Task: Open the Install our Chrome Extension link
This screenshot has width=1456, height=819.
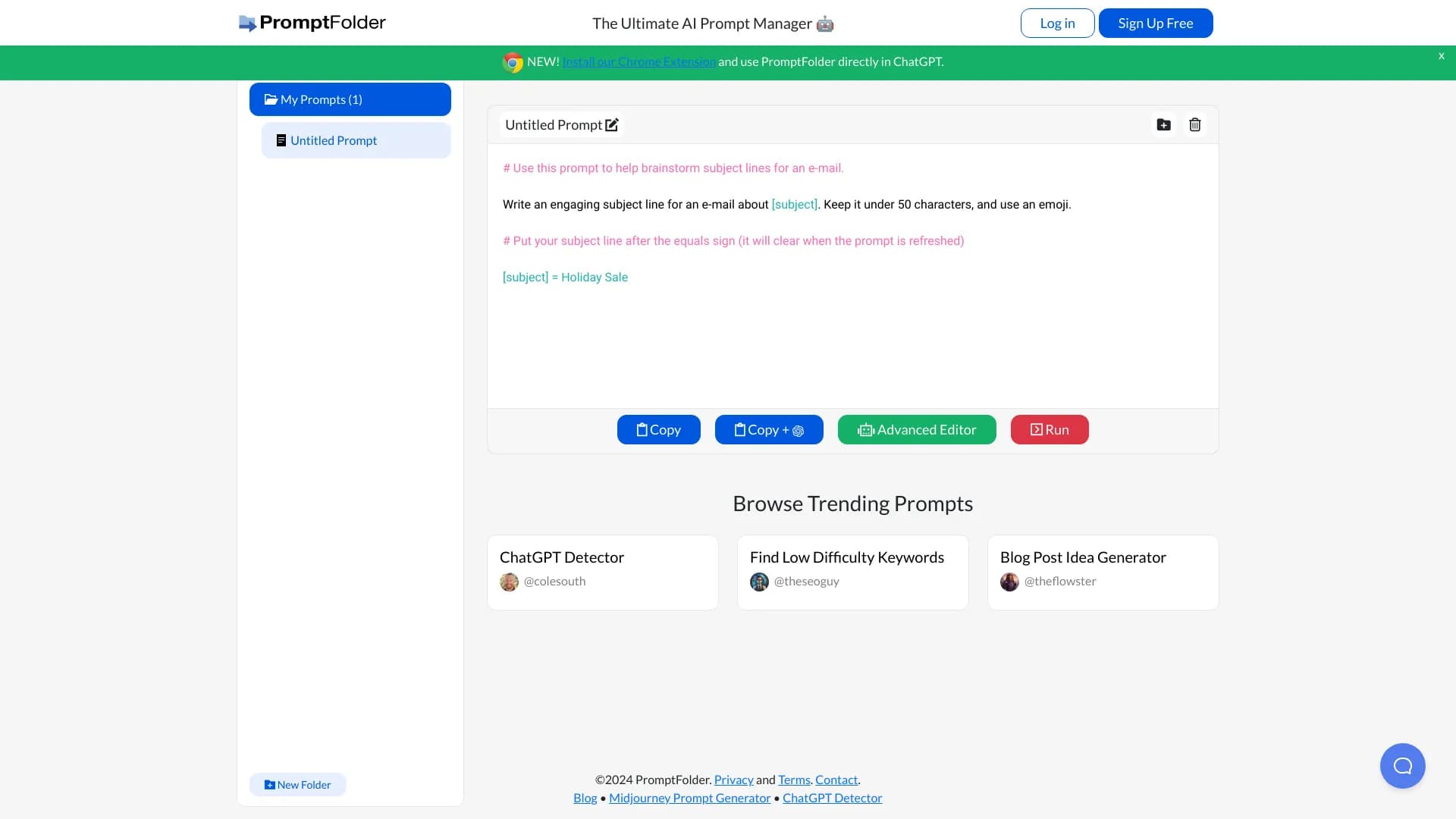Action: point(638,61)
